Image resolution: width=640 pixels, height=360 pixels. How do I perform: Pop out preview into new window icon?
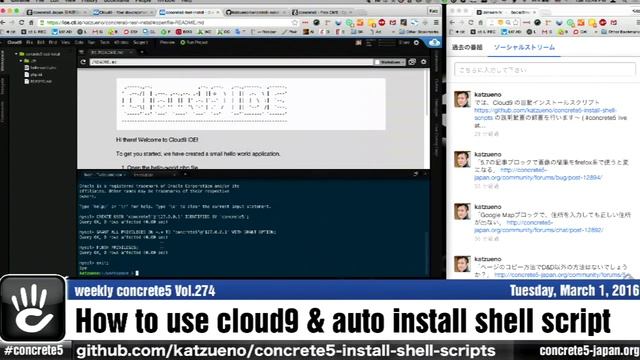(412, 62)
